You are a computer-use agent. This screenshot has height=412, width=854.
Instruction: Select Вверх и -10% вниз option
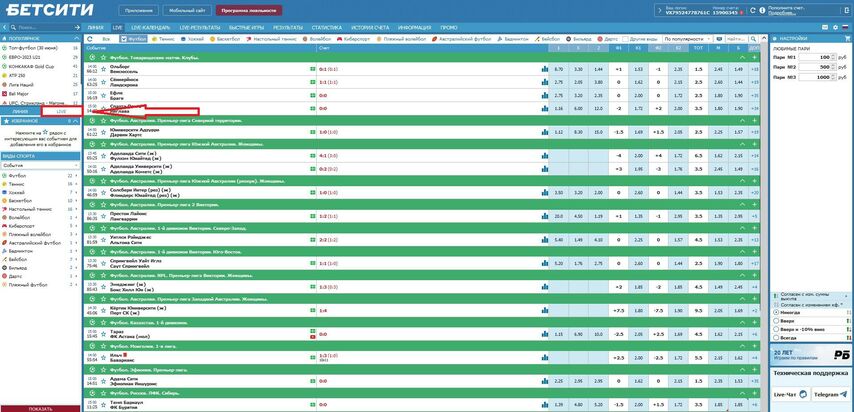pyautogui.click(x=776, y=330)
